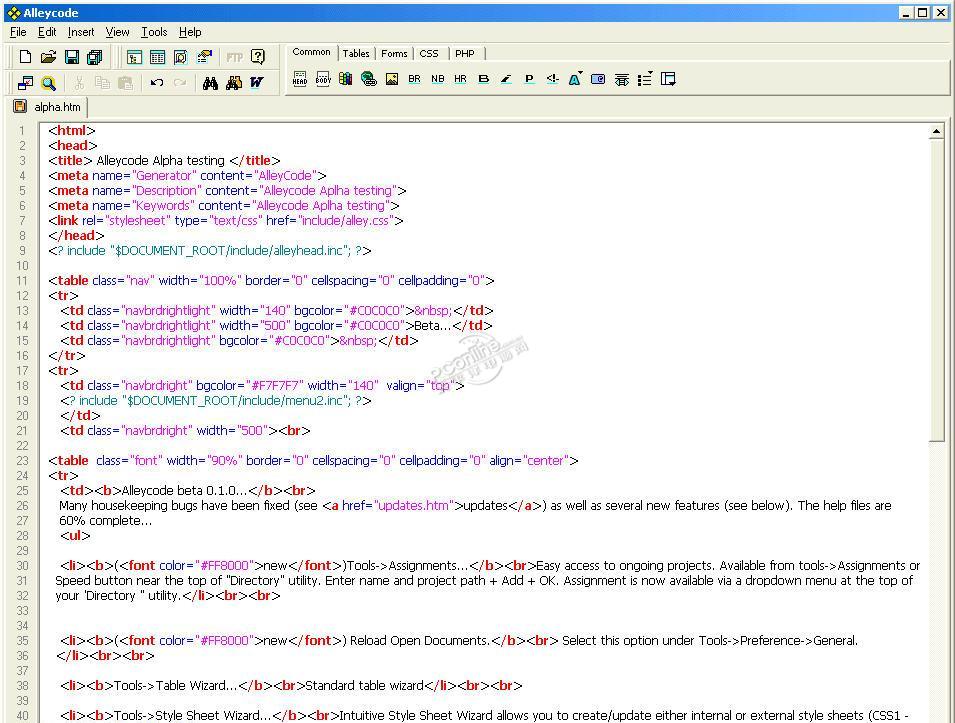
Task: Click the "Standard table wizard" text
Action: pyautogui.click(x=364, y=686)
